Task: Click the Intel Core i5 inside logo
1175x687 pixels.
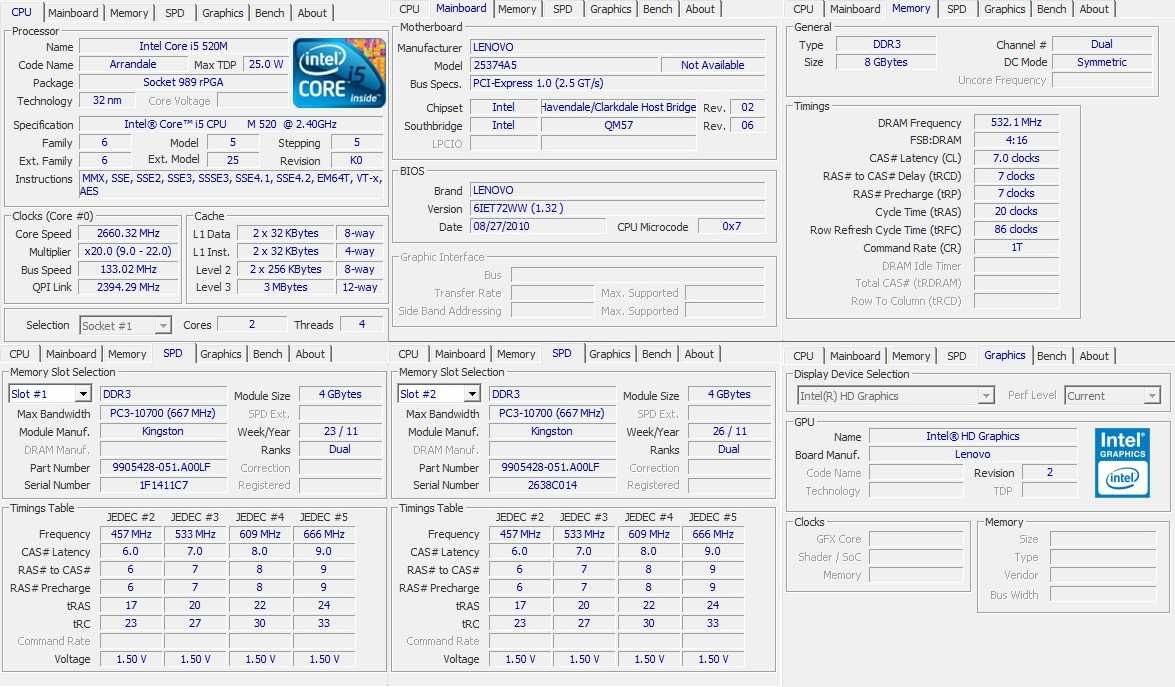Action: point(339,73)
